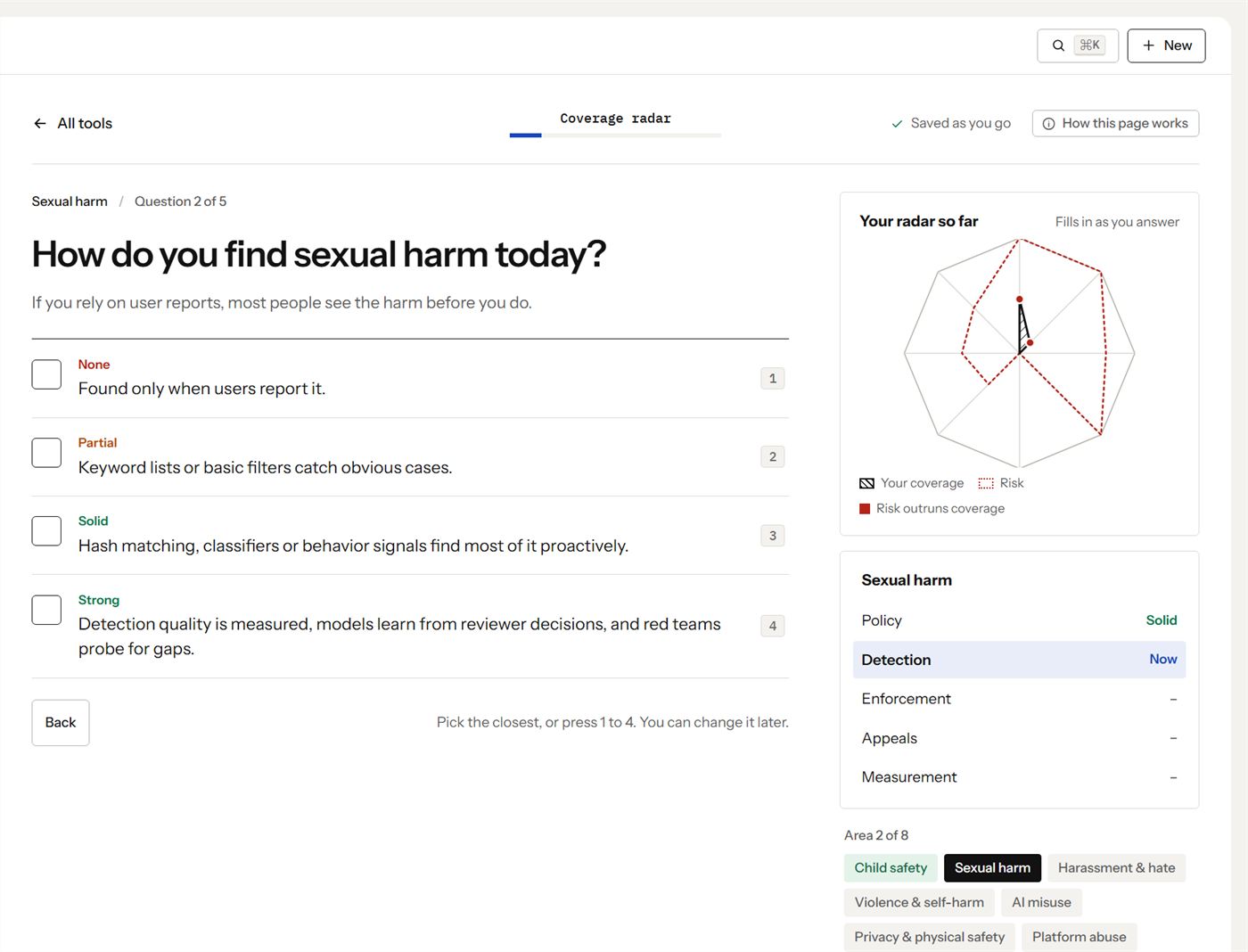Return to All tools
This screenshot has height=952, width=1248.
[73, 123]
